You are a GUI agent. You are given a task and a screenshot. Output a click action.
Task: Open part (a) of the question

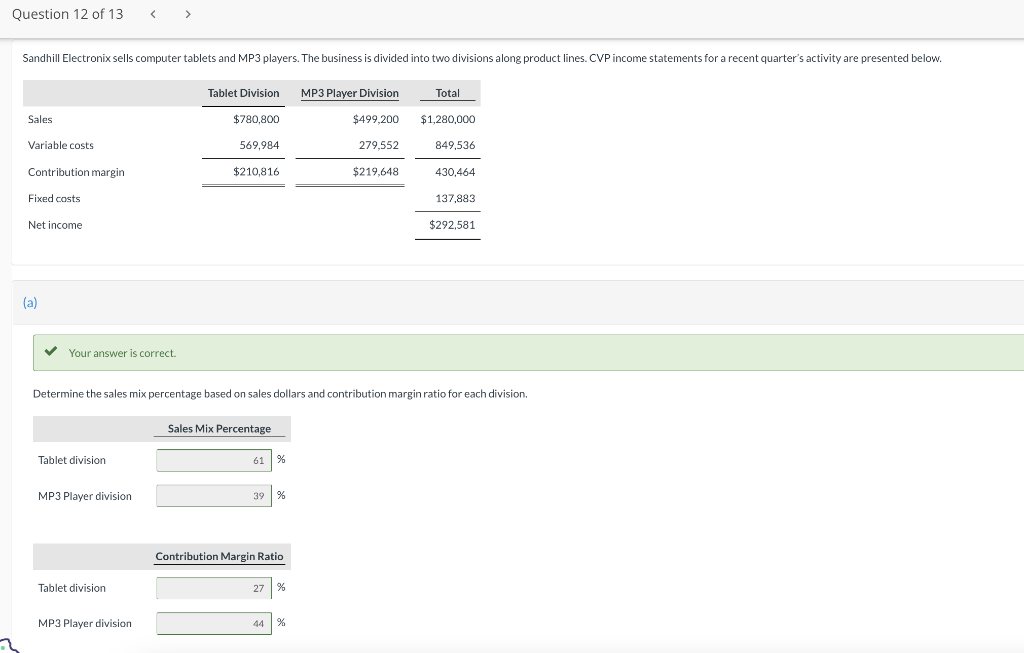[30, 302]
